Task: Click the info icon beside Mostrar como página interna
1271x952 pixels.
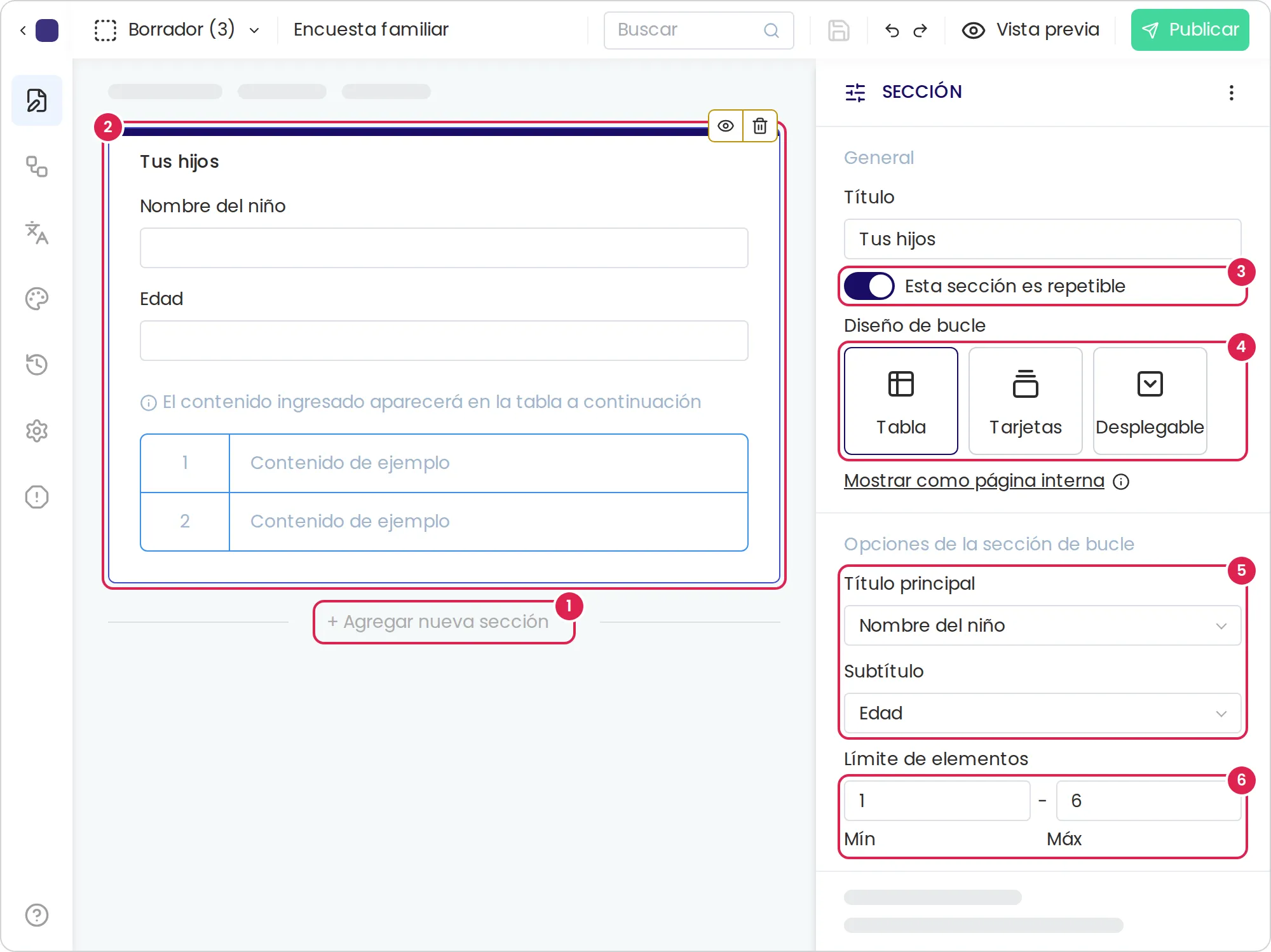Action: coord(1121,482)
